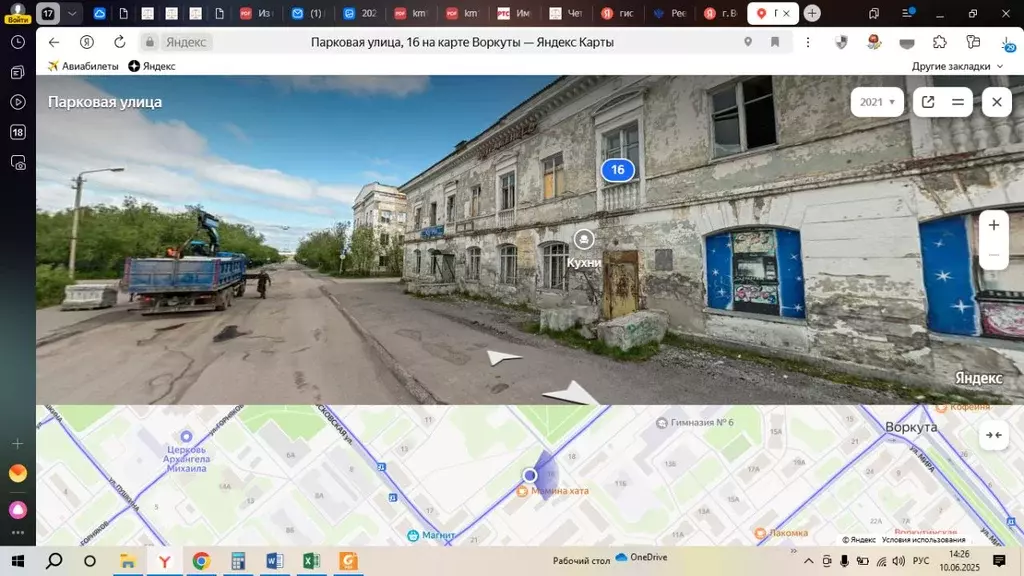Screen dimensions: 1024x576
Task: Open Windows taskbar search
Action: click(54, 561)
